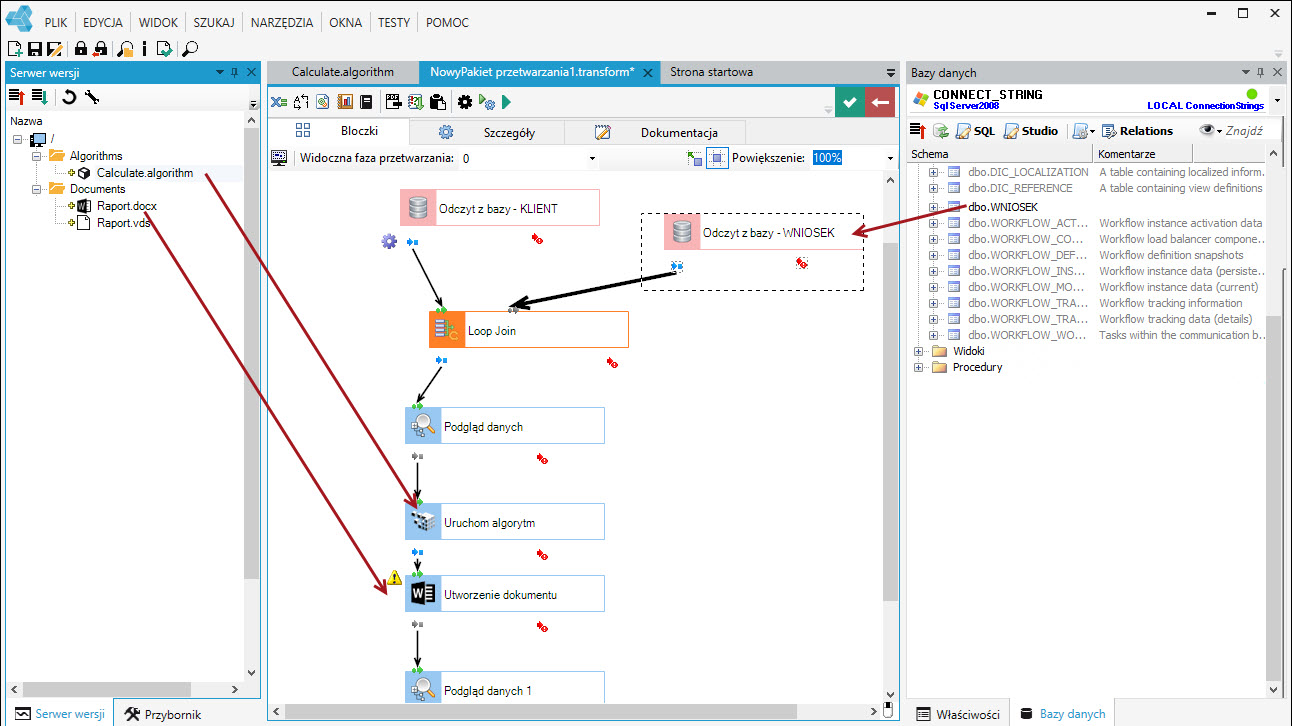Click the database refresh icon in Bazy danych
This screenshot has width=1292, height=726.
click(941, 131)
